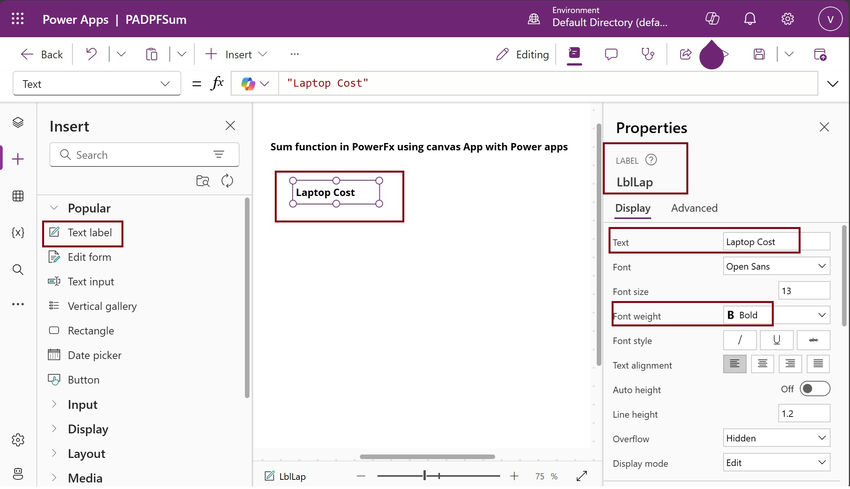Open the Data table sidebar icon

[x=18, y=196]
